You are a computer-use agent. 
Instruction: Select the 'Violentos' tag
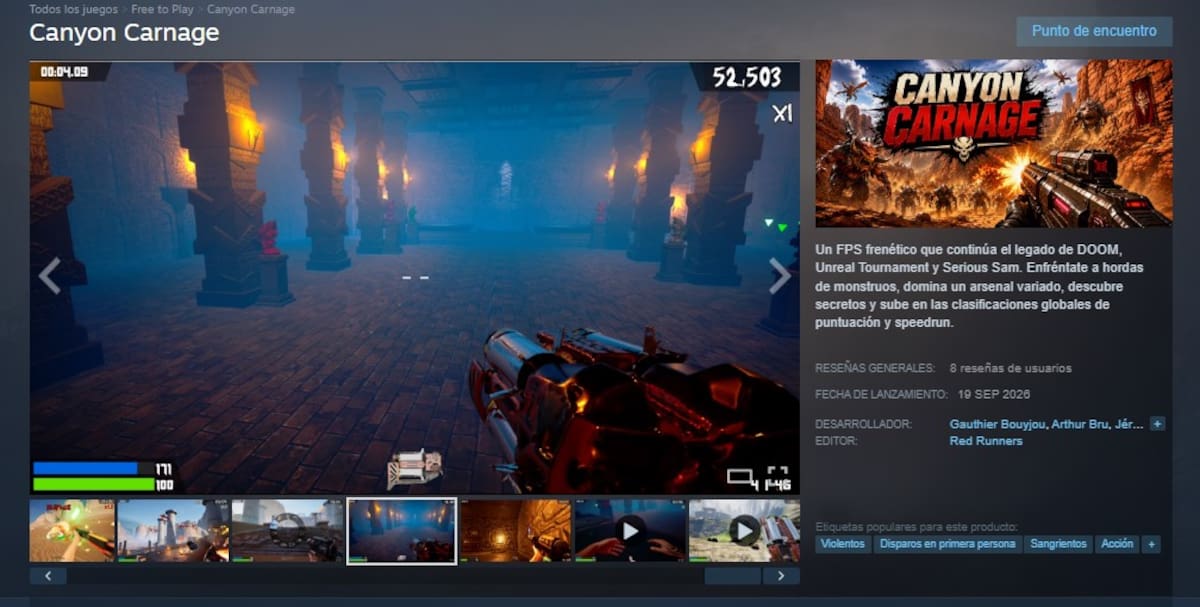coord(842,544)
